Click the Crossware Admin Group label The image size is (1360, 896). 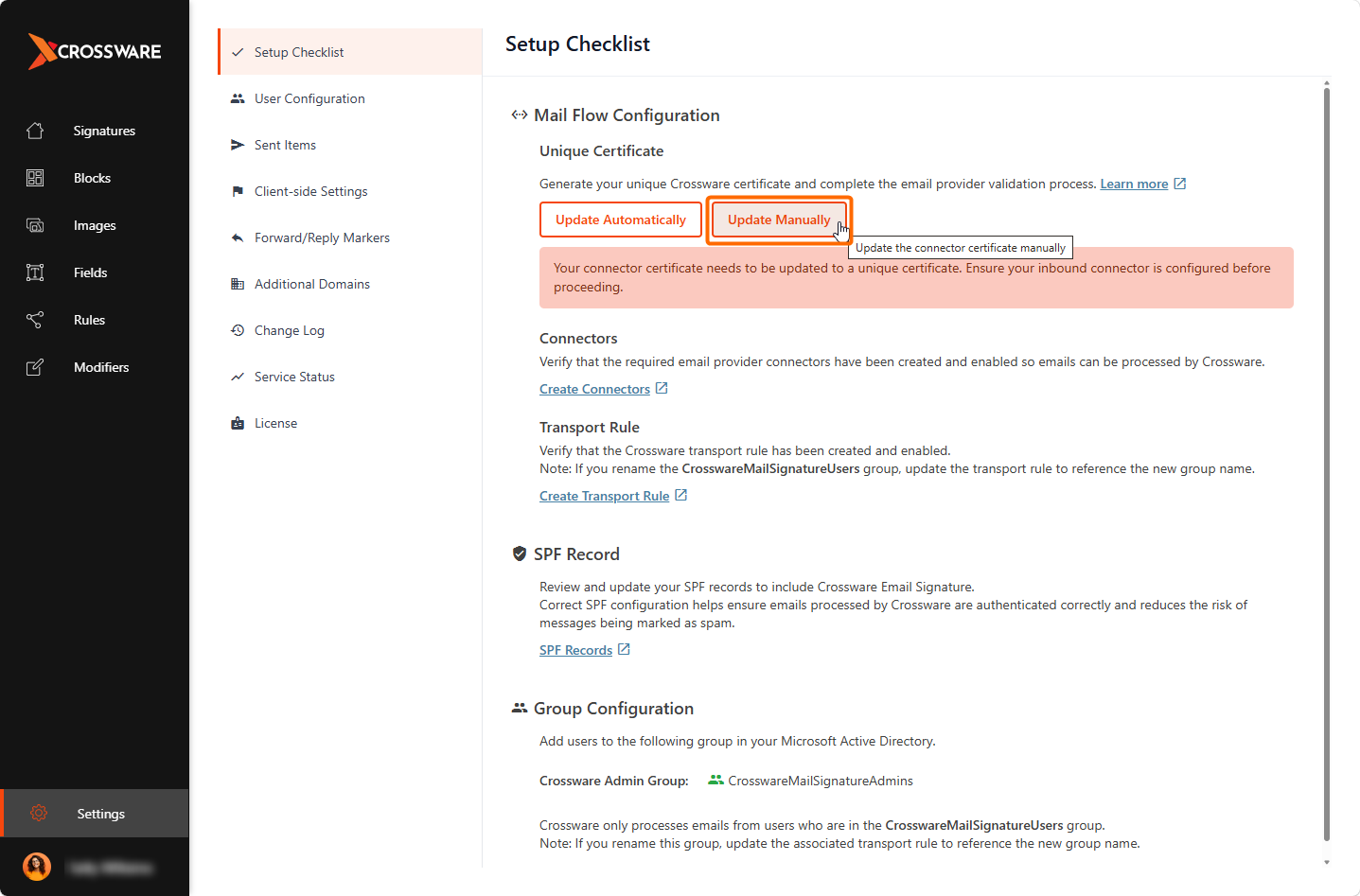pos(614,781)
